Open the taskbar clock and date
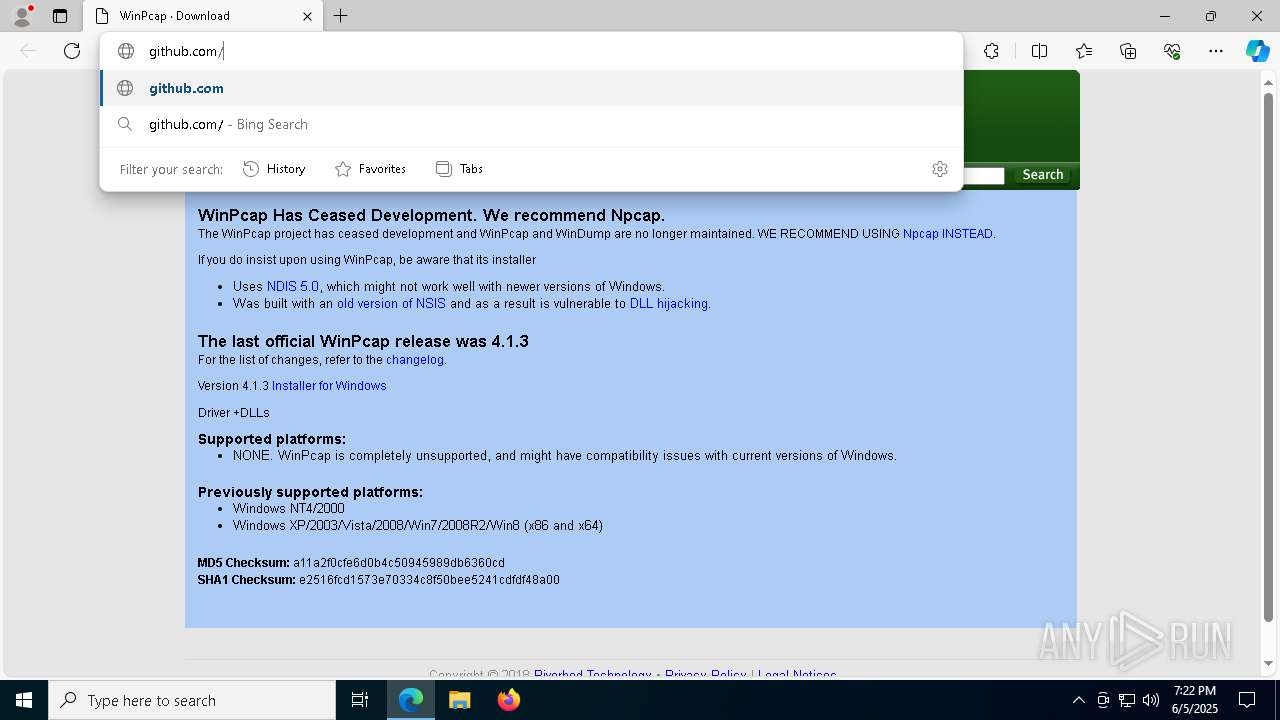Screen dimensions: 1280x720 1194,700
